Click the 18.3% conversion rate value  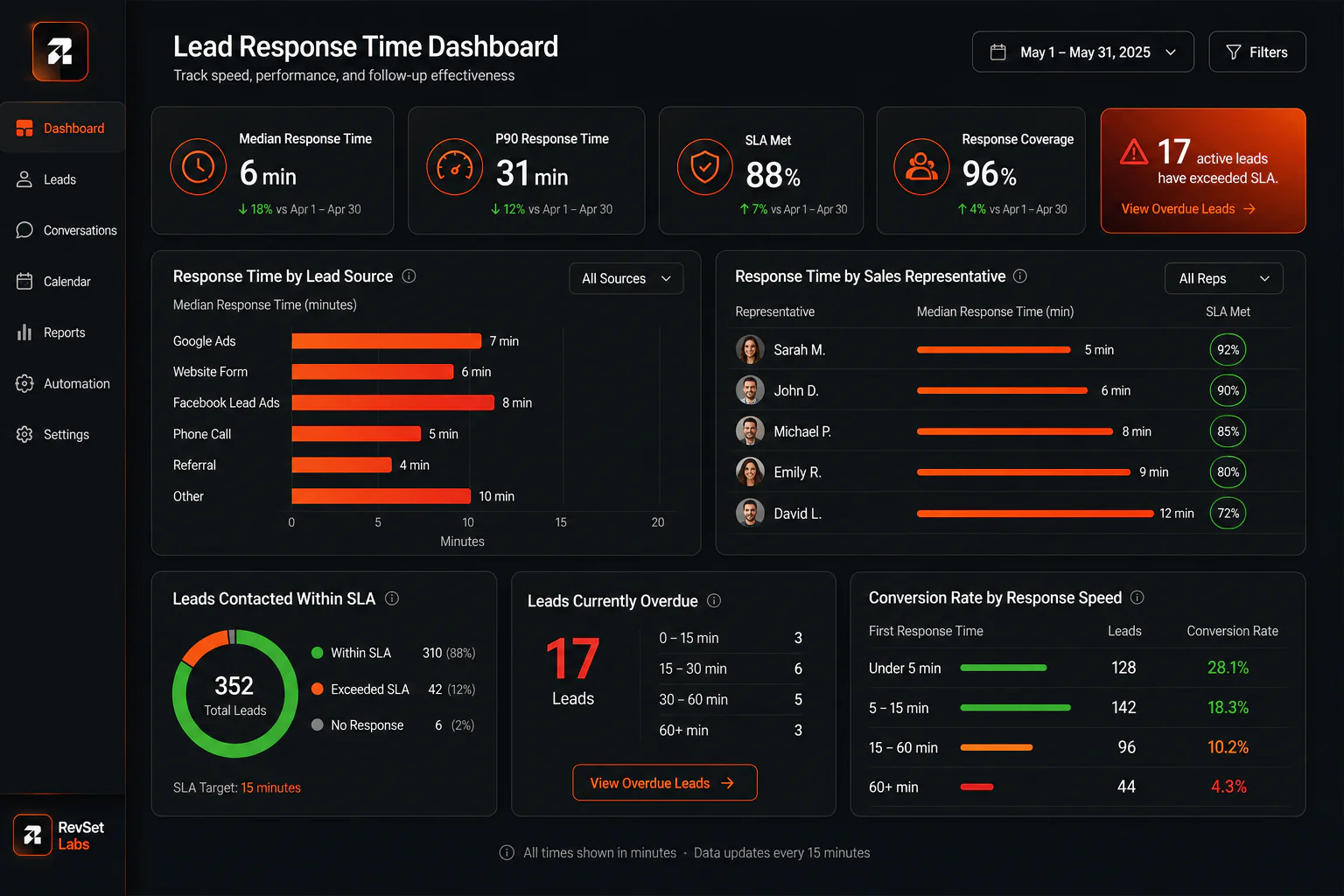coord(1228,707)
